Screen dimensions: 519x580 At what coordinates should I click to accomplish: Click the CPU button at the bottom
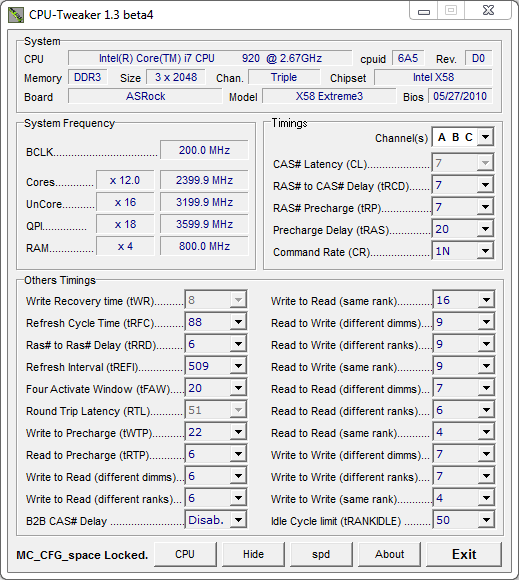click(185, 554)
